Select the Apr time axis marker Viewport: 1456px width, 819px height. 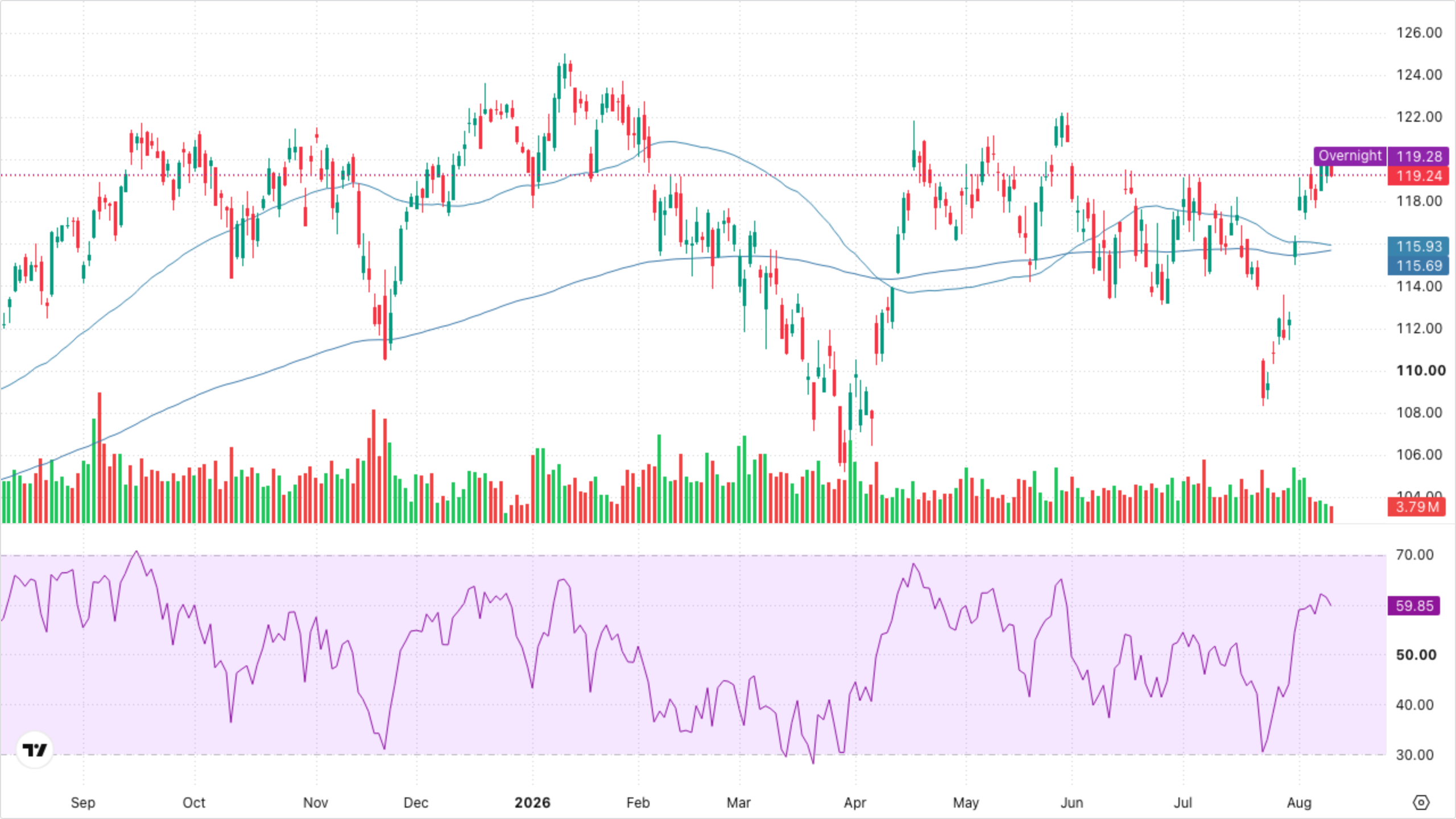point(855,803)
